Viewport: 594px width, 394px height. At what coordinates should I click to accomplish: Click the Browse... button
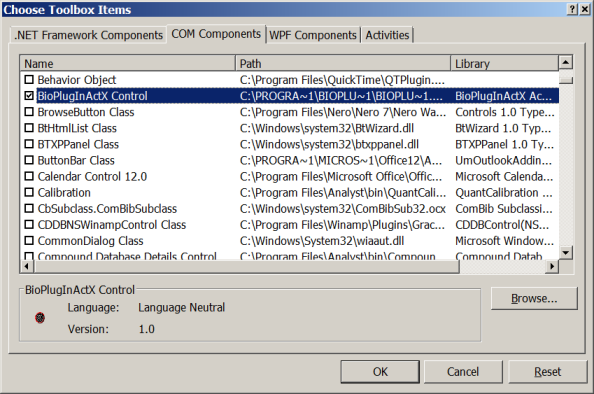tap(534, 299)
